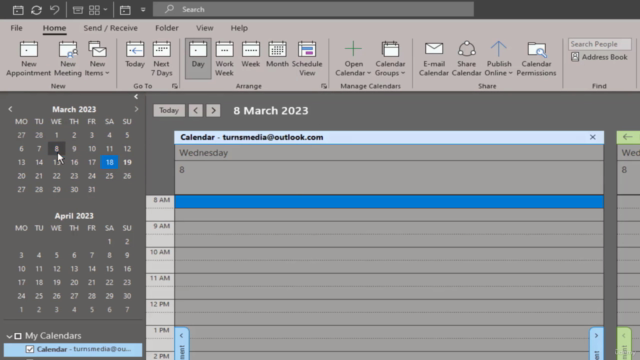The image size is (640, 360).
Task: Open Publish Online dropdown
Action: [499, 59]
